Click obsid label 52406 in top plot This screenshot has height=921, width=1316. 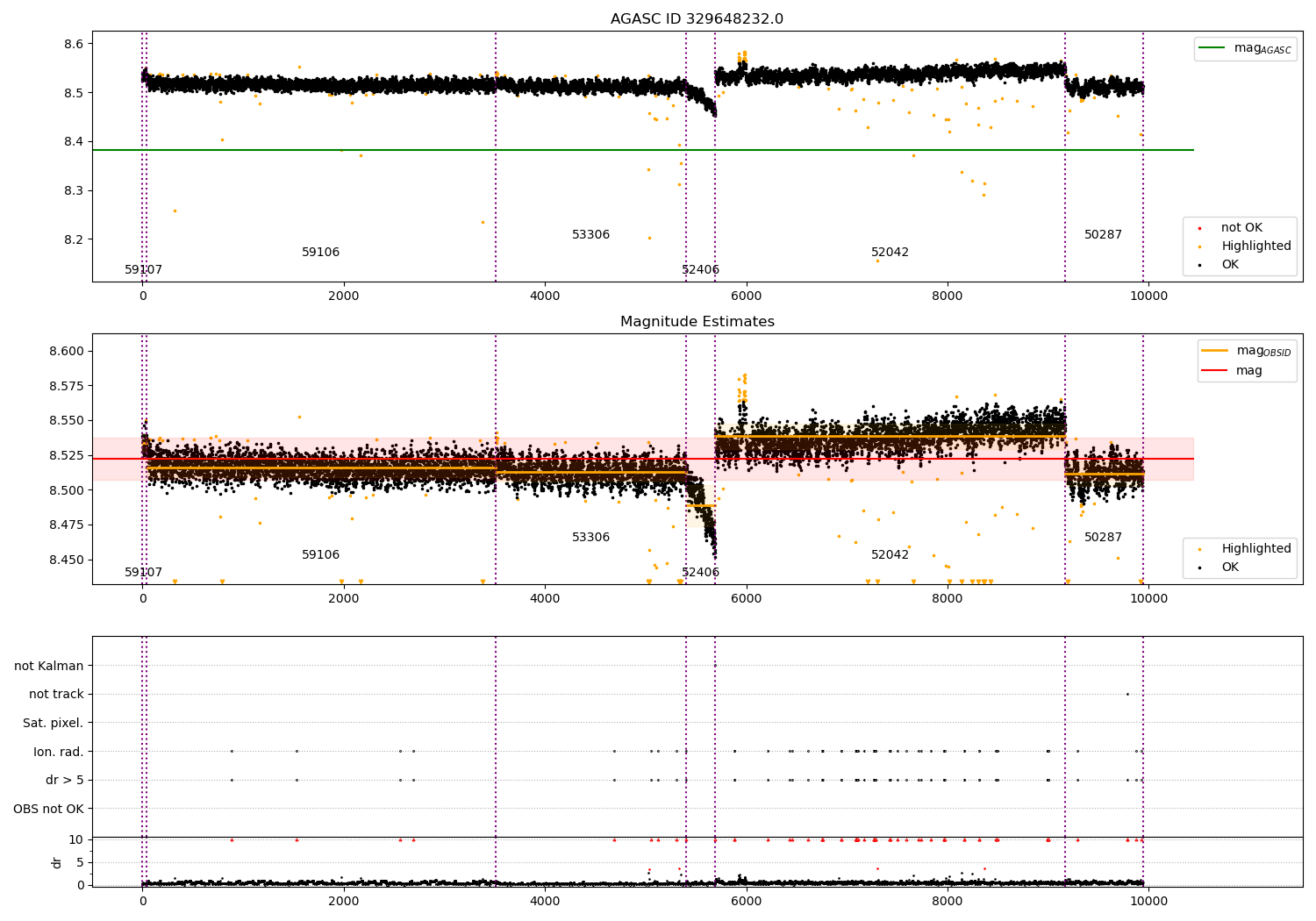point(700,270)
